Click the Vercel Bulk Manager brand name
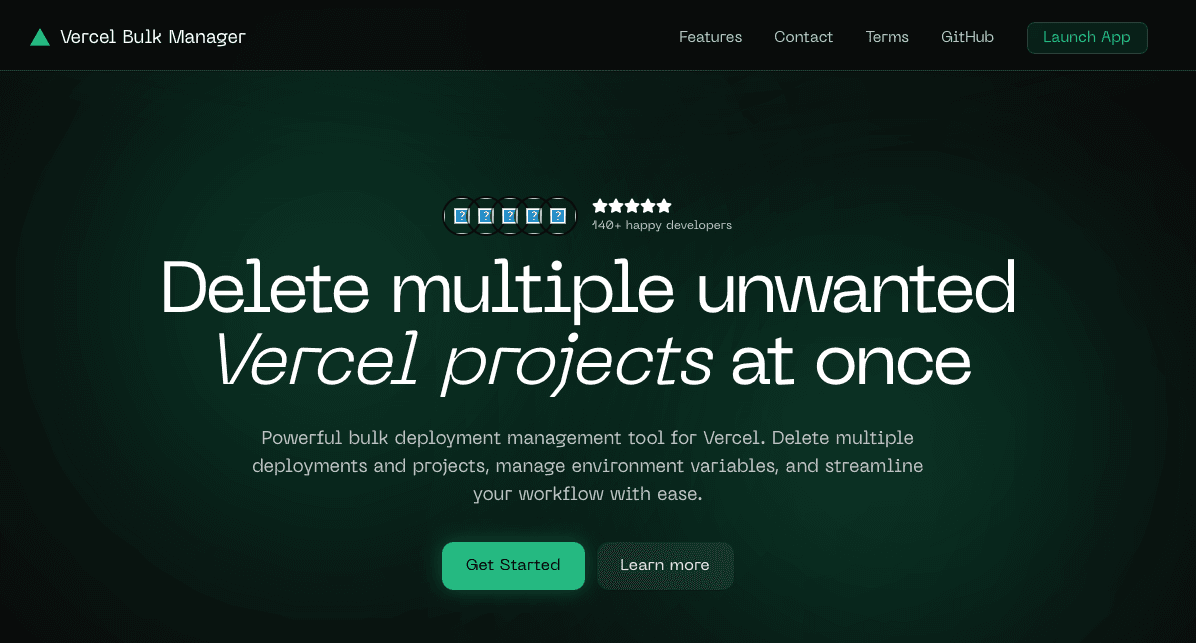This screenshot has width=1196, height=643. pyautogui.click(x=153, y=37)
